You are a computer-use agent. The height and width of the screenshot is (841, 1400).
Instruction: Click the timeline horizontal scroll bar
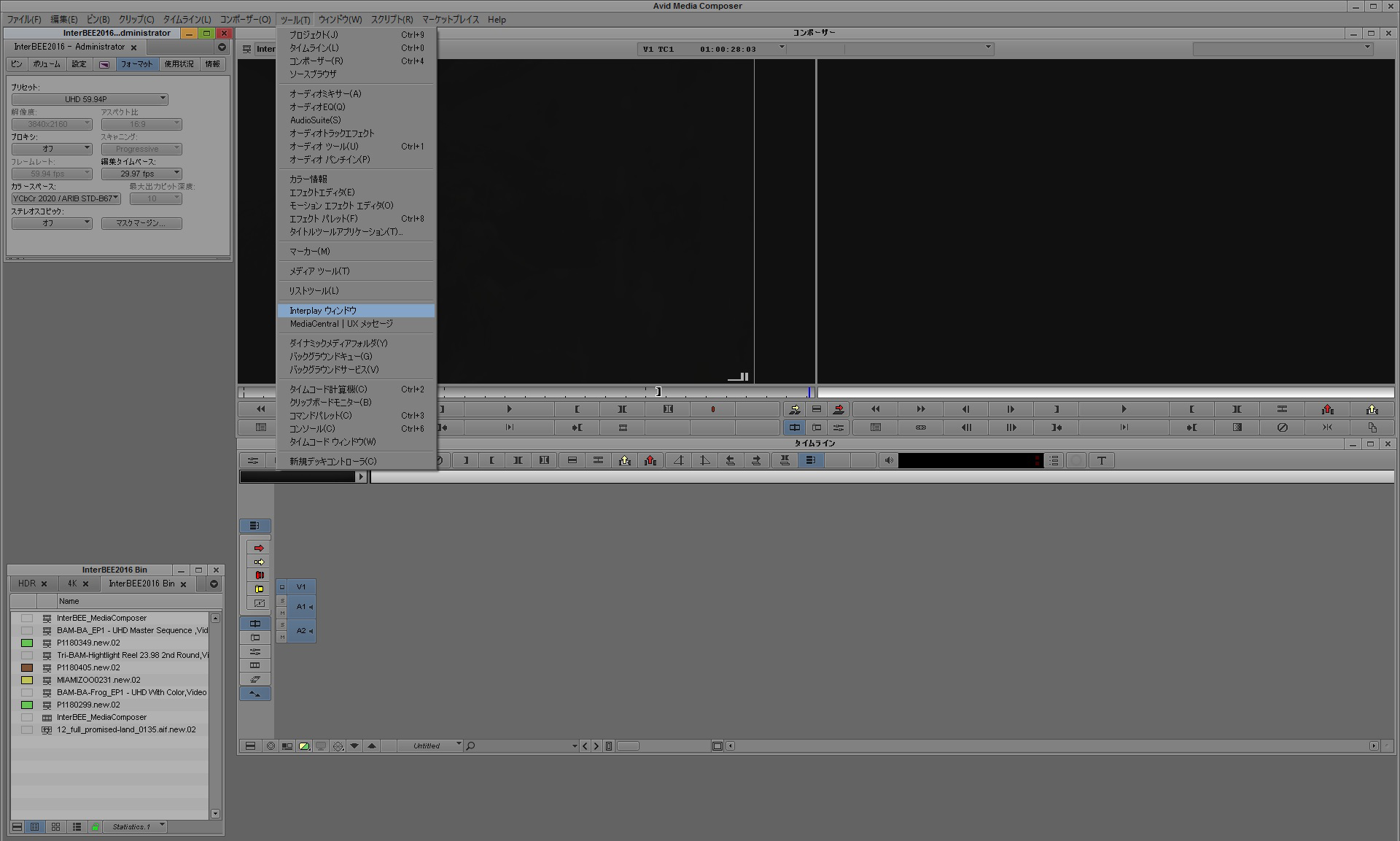click(x=1050, y=745)
